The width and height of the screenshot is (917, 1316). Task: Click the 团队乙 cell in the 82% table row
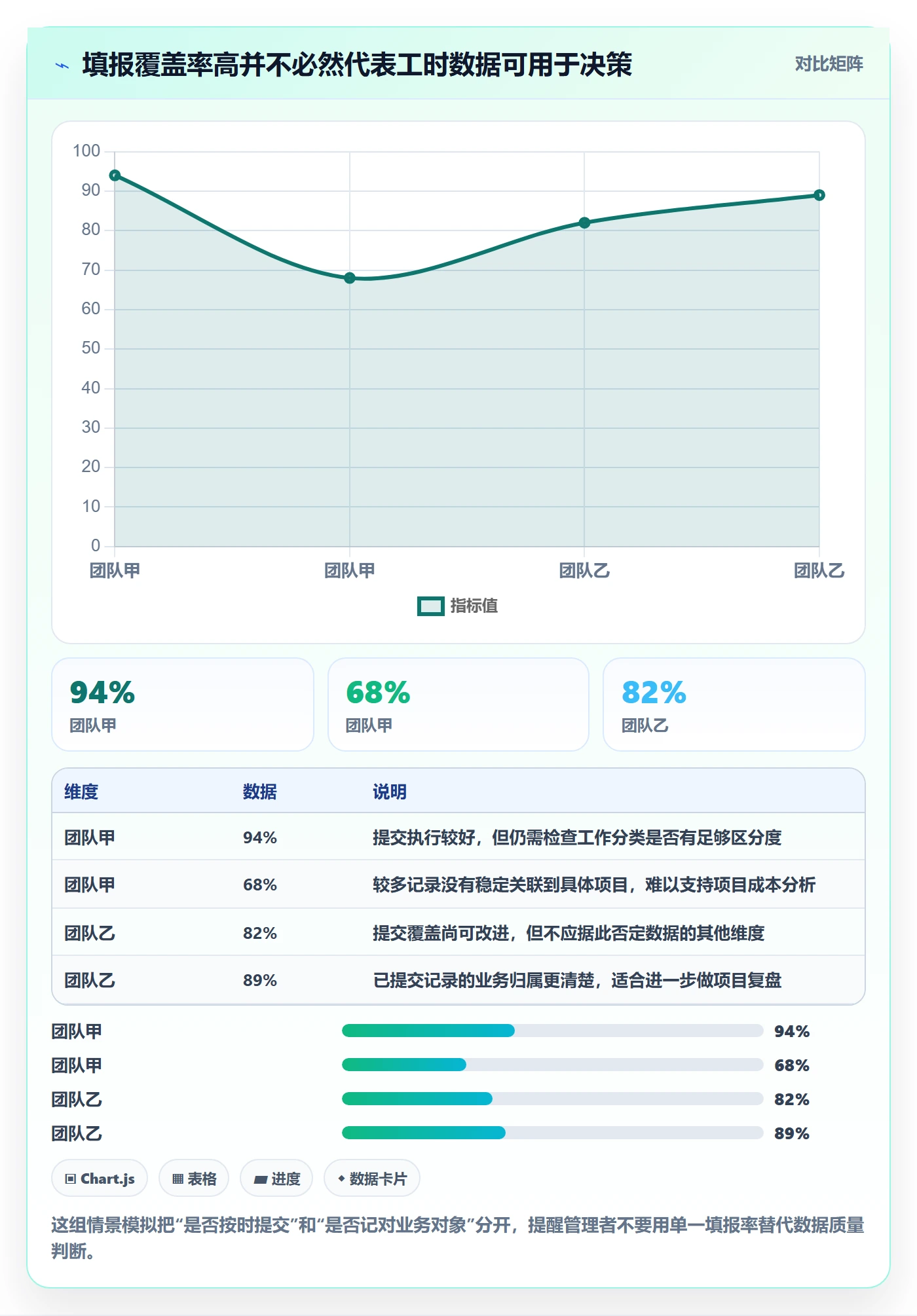point(90,933)
